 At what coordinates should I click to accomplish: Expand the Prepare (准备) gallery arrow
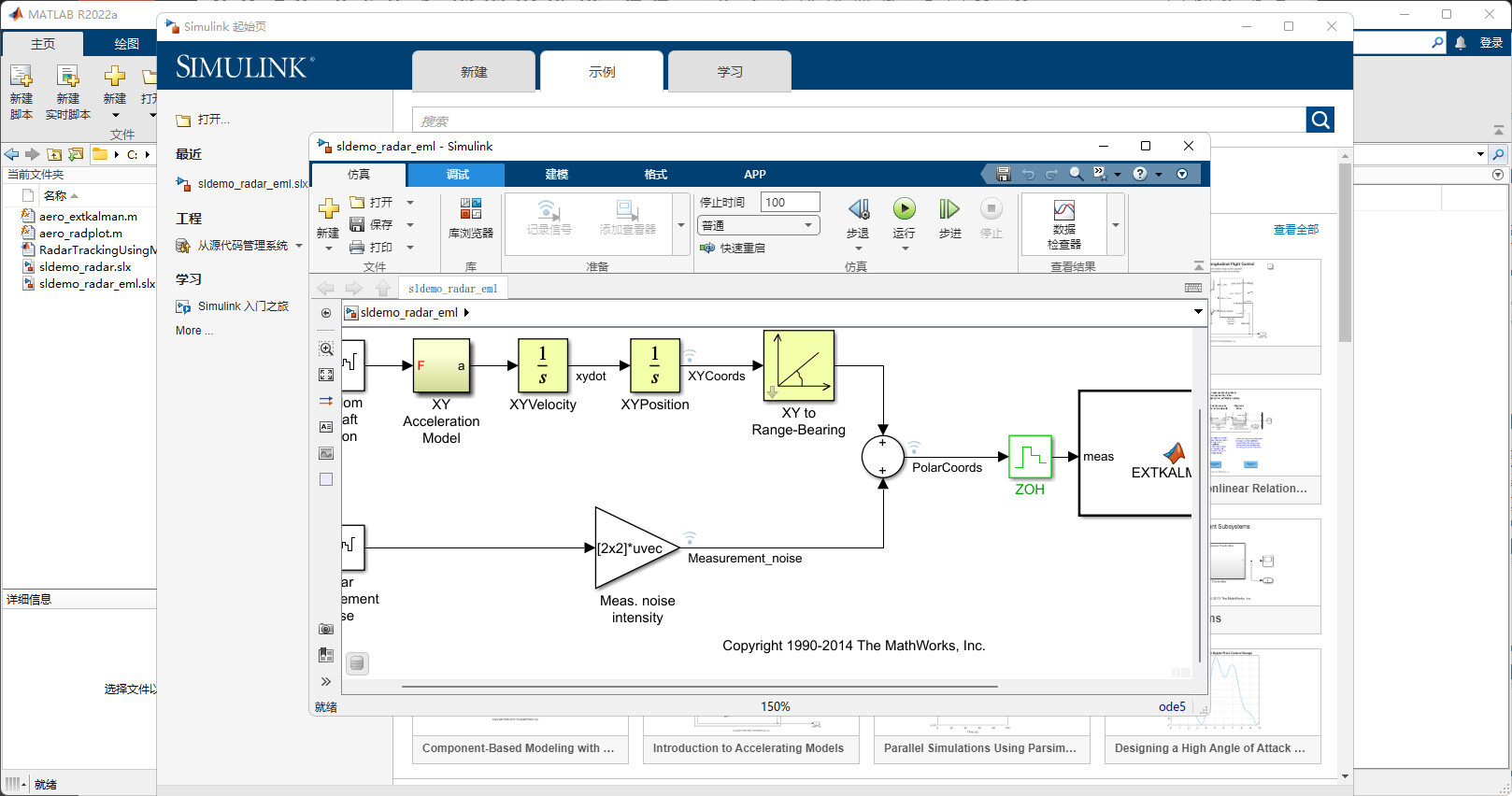[681, 224]
